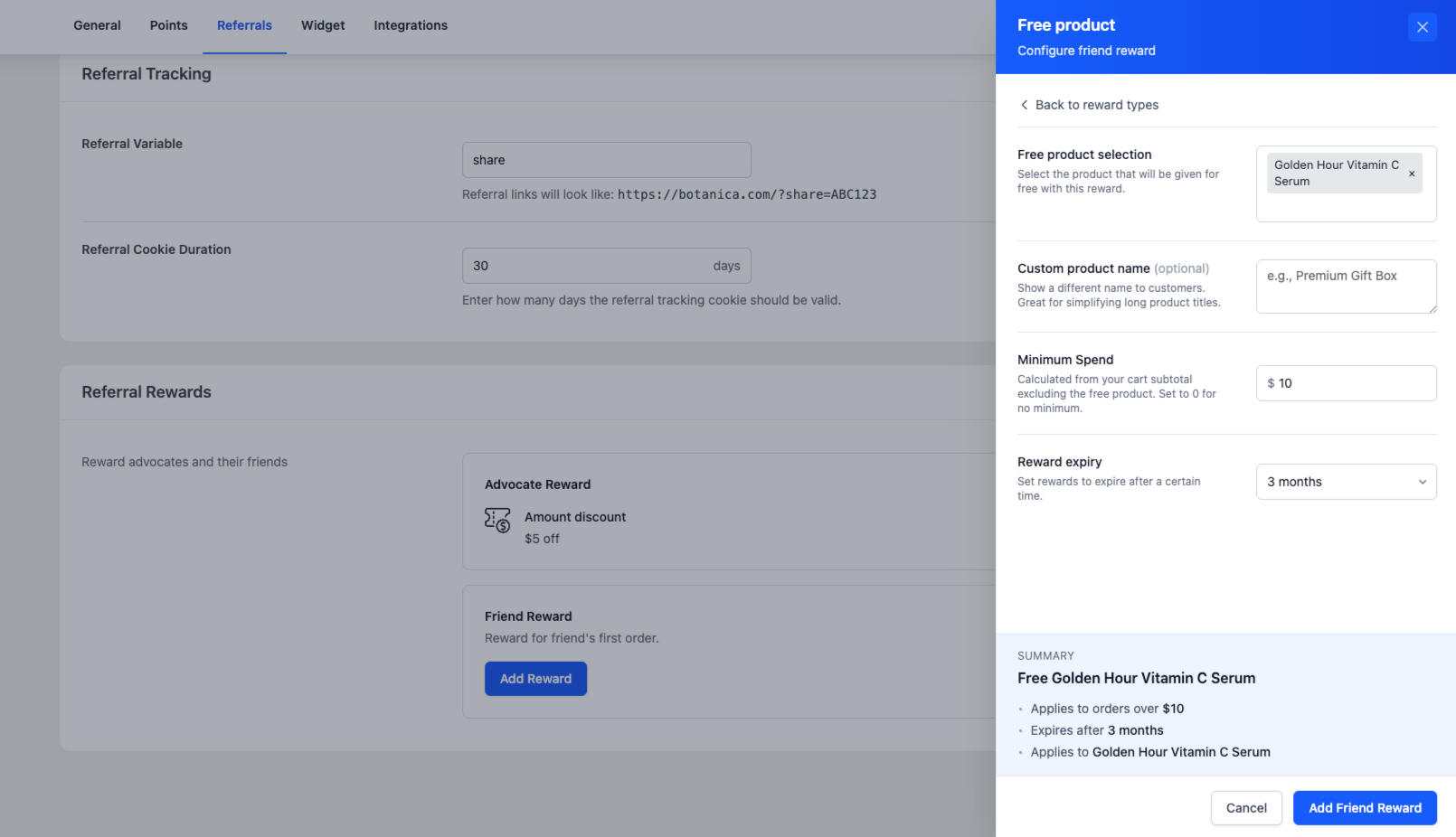Focus the Custom product name field
The height and width of the screenshot is (837, 1456).
[1345, 287]
